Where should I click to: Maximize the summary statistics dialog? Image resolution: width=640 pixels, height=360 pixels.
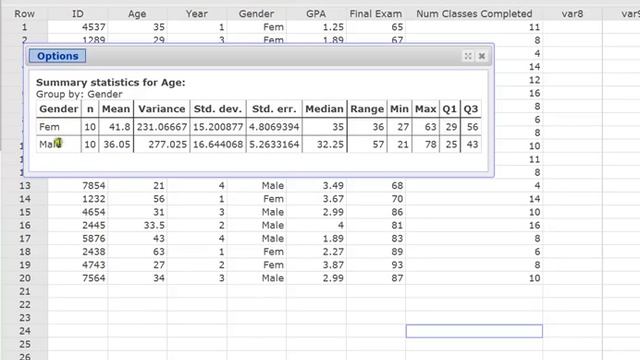tap(468, 56)
